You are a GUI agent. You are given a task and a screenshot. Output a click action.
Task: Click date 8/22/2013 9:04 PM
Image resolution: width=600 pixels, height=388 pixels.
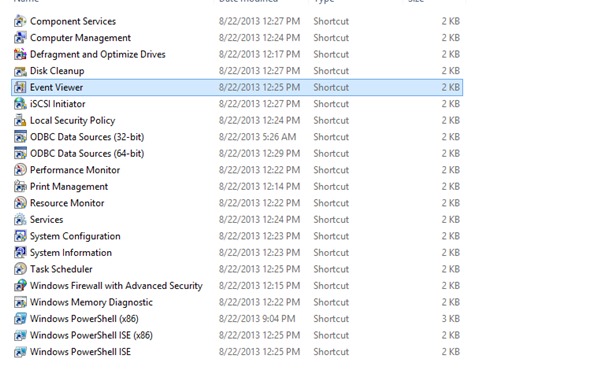pos(257,319)
